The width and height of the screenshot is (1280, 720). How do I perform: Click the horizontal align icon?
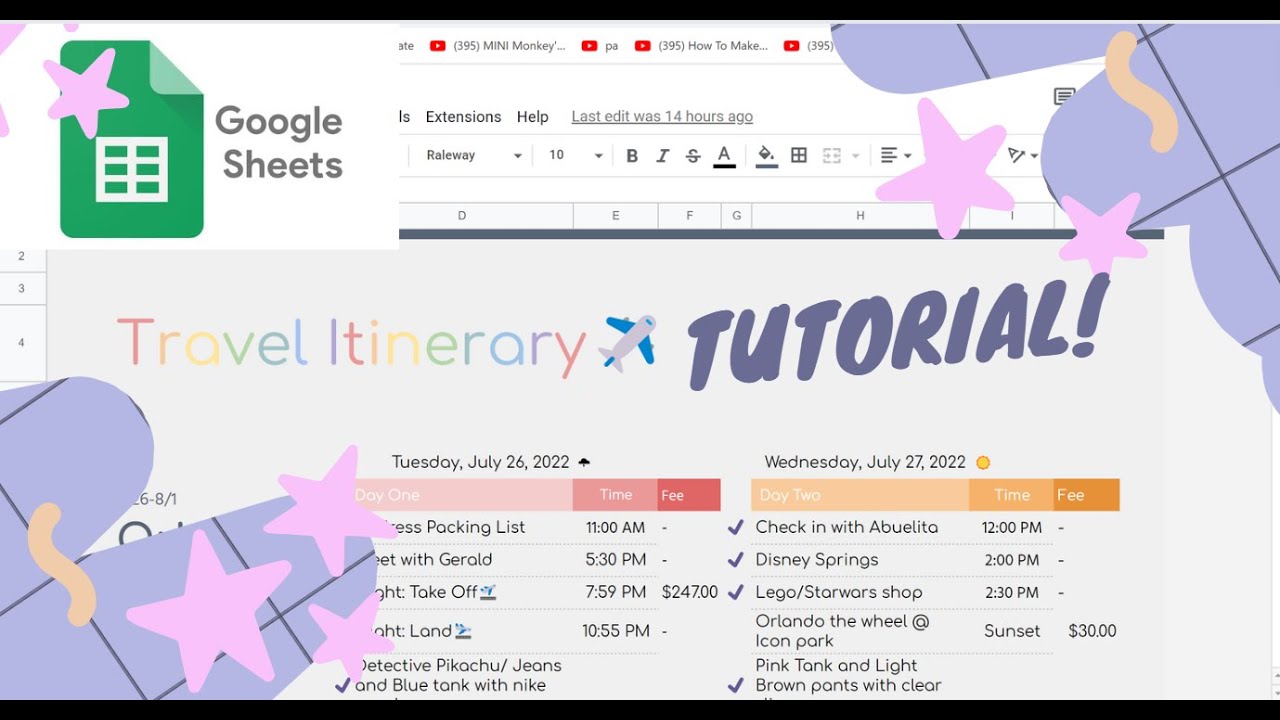tap(889, 155)
